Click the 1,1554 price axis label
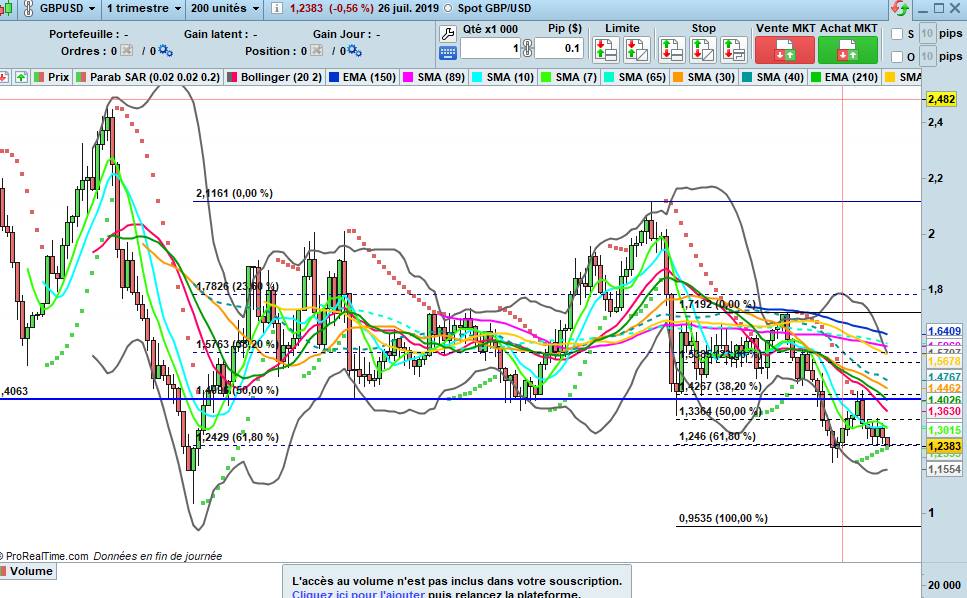The width and height of the screenshot is (967, 598). (944, 469)
